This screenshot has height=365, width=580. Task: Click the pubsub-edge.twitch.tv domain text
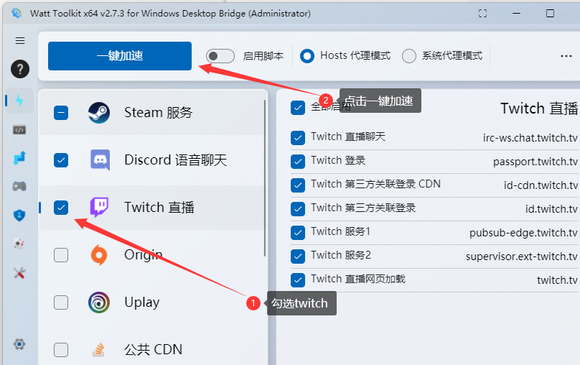[x=523, y=233]
